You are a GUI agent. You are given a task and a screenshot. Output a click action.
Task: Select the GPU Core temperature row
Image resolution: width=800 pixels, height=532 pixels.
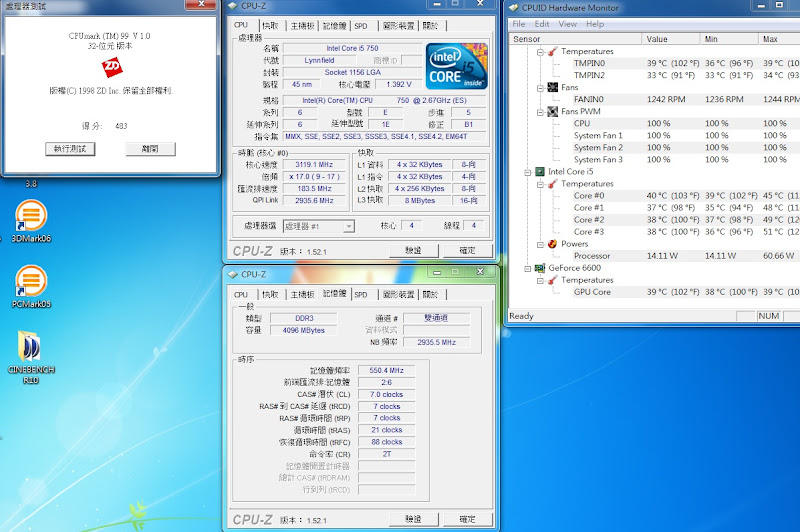point(655,292)
